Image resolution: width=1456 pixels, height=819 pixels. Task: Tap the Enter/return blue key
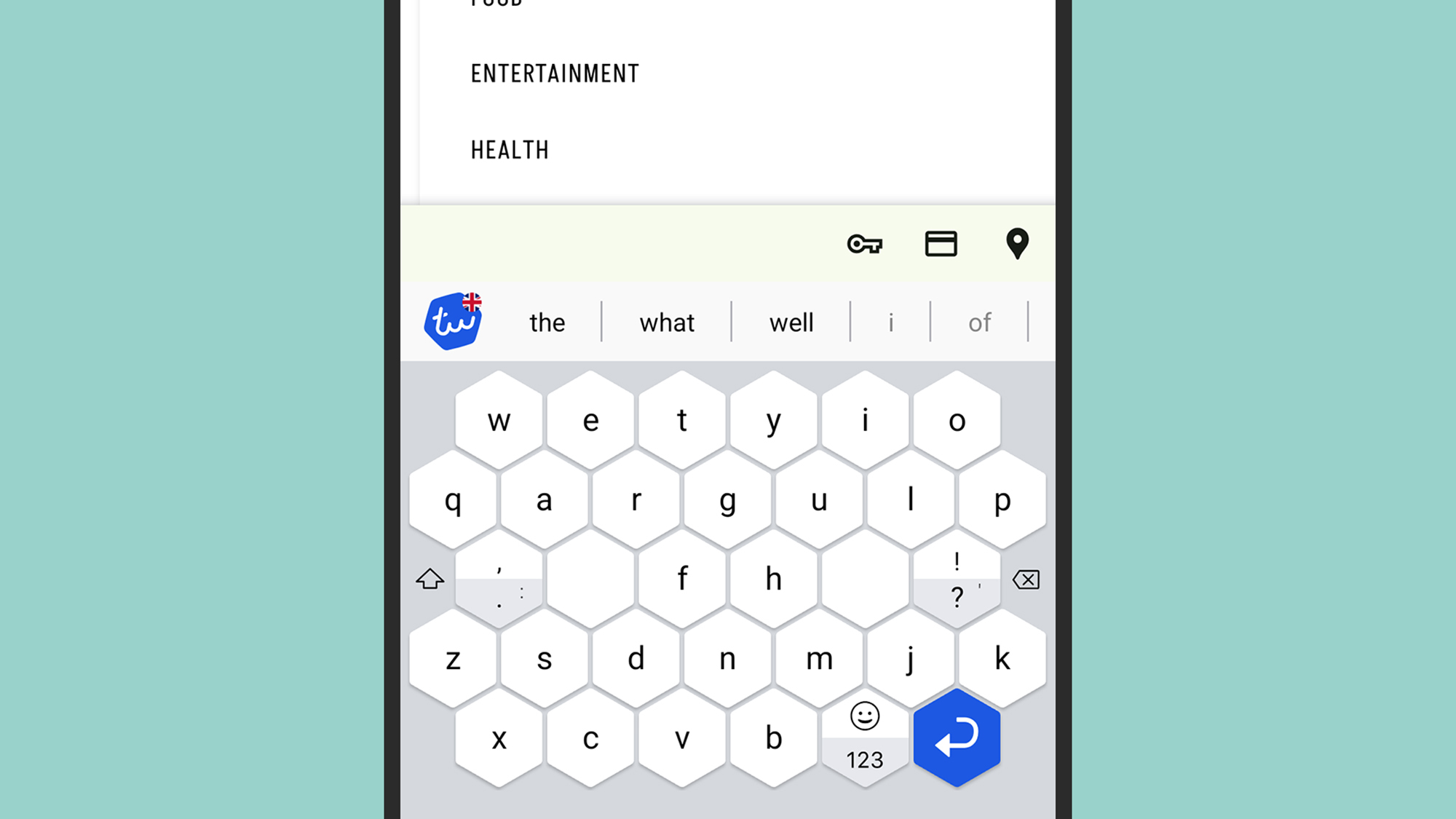(x=954, y=739)
